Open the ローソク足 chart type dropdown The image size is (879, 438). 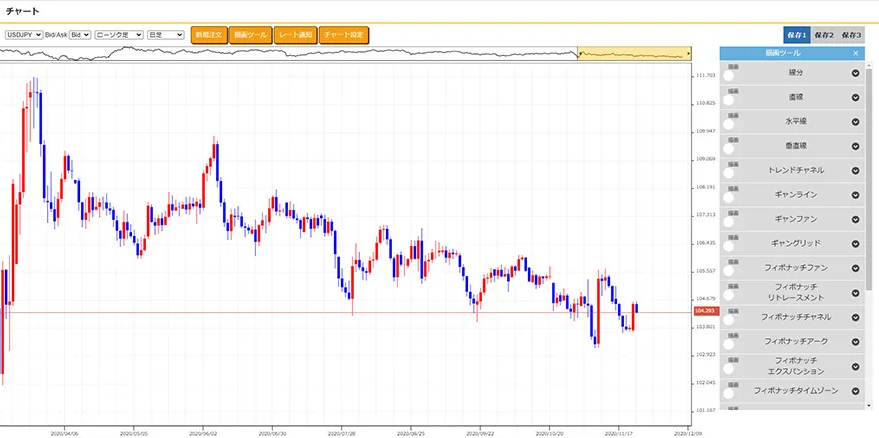(118, 35)
